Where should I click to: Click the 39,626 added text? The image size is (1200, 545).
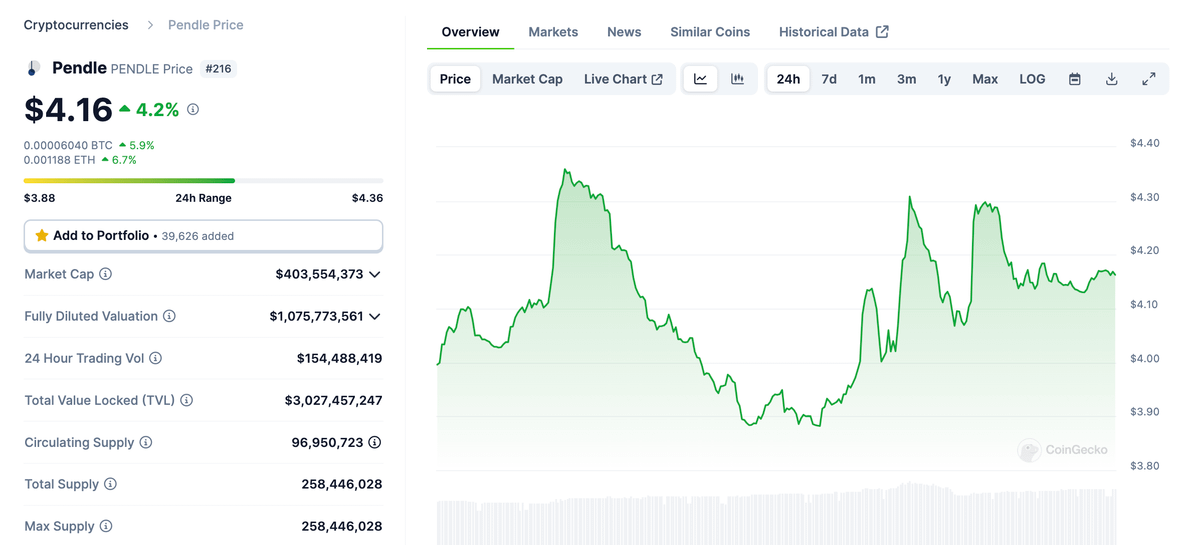point(198,236)
